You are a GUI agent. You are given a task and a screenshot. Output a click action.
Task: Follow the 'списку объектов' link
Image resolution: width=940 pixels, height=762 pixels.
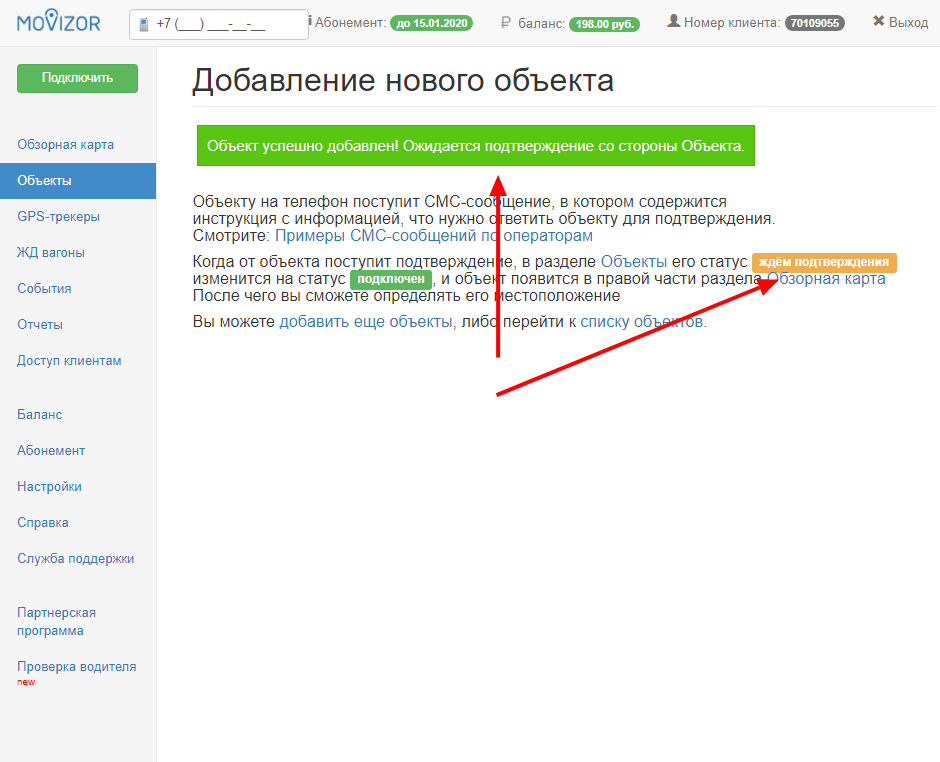tap(642, 322)
